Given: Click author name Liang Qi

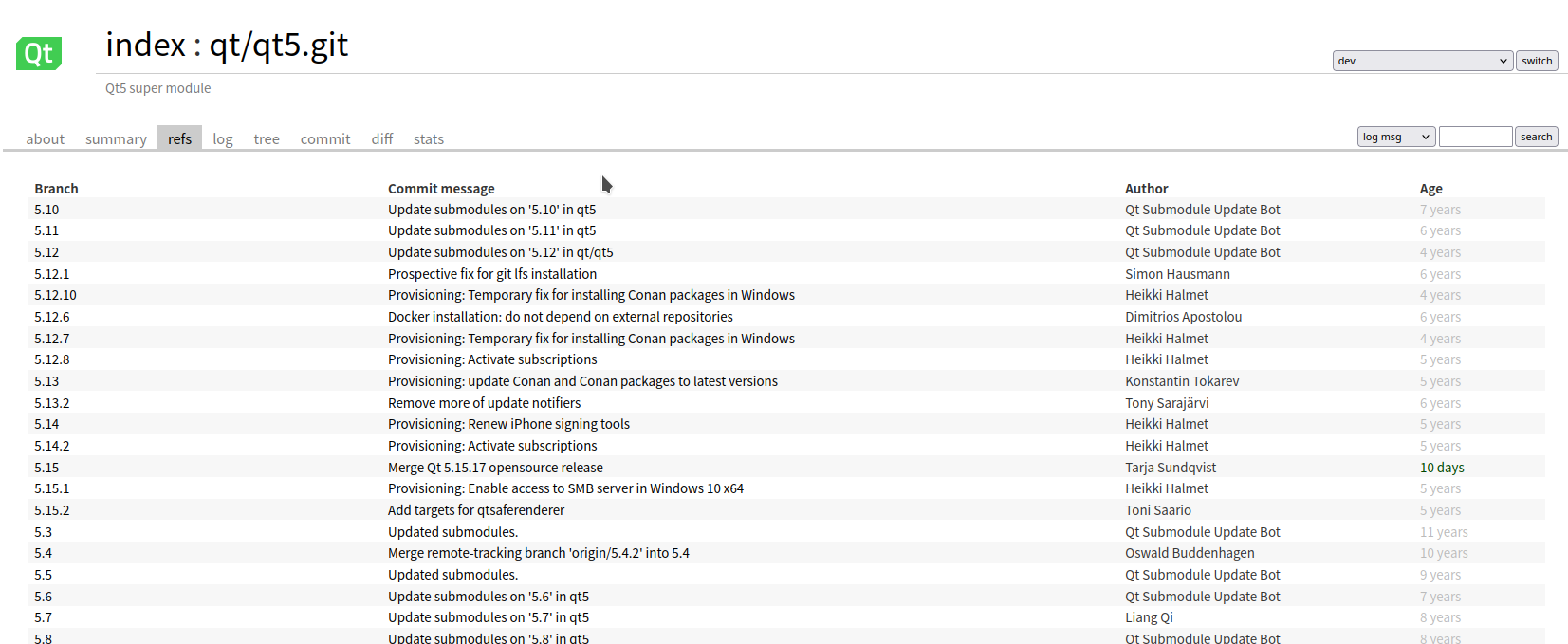Looking at the screenshot, I should point(1149,617).
